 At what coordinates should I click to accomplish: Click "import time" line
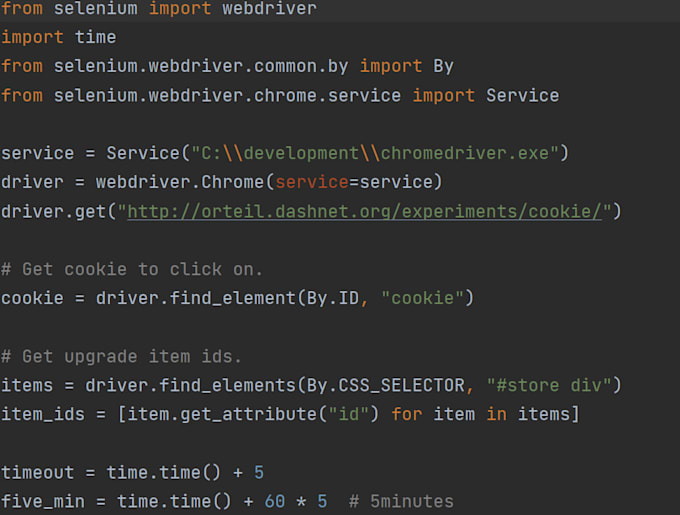tap(59, 37)
